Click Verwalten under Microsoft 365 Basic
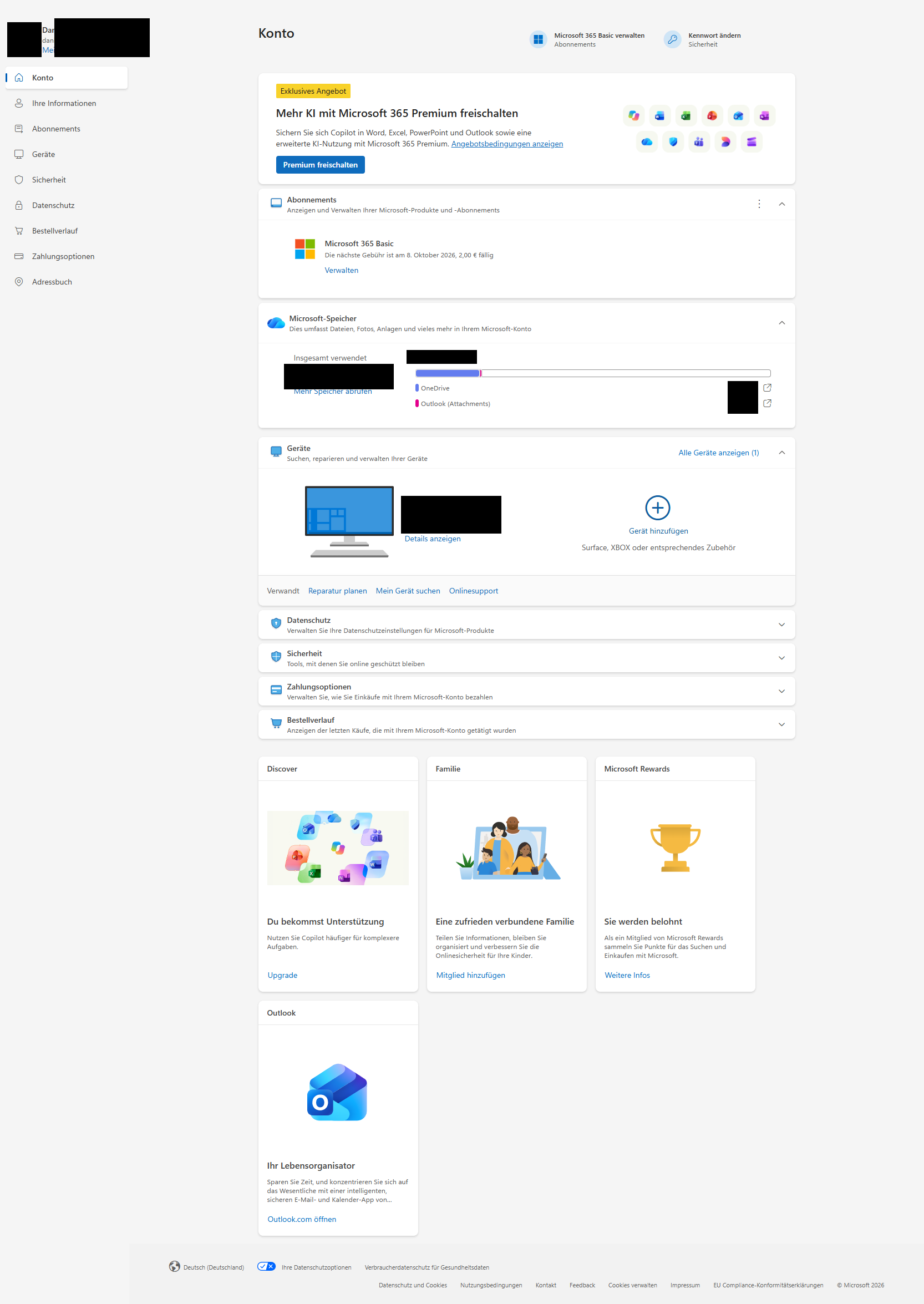The height and width of the screenshot is (1304, 924). [342, 271]
